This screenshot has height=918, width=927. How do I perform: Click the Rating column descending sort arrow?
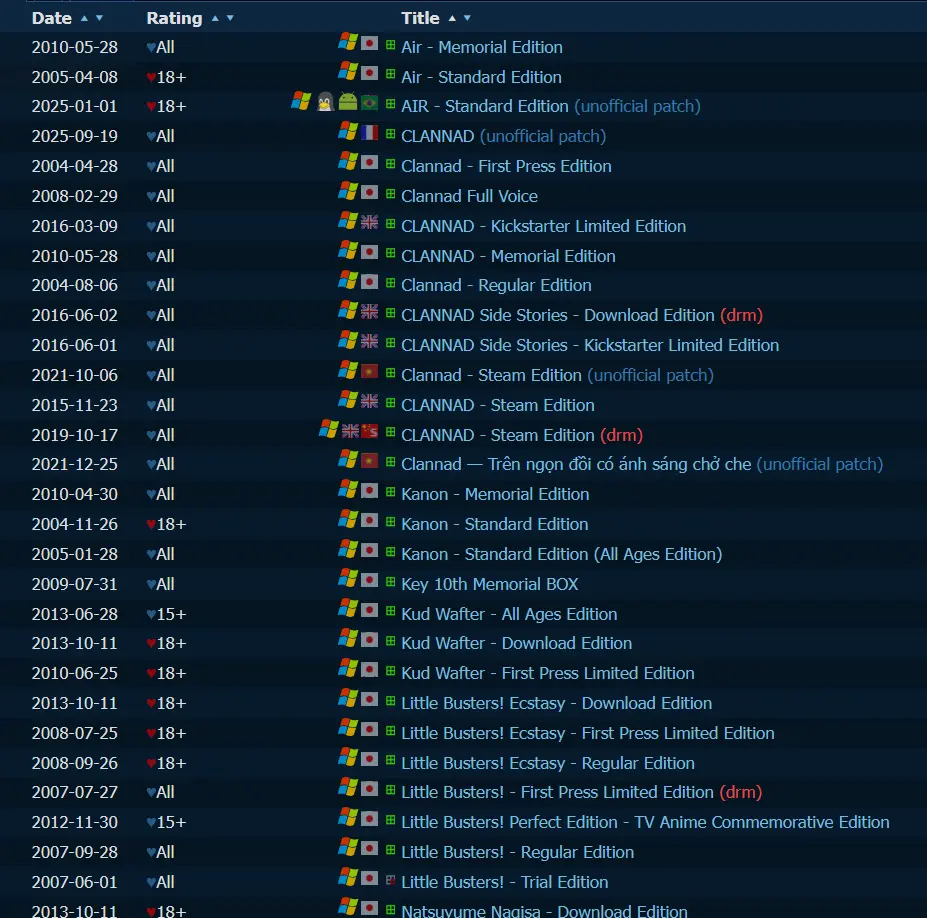tap(230, 18)
